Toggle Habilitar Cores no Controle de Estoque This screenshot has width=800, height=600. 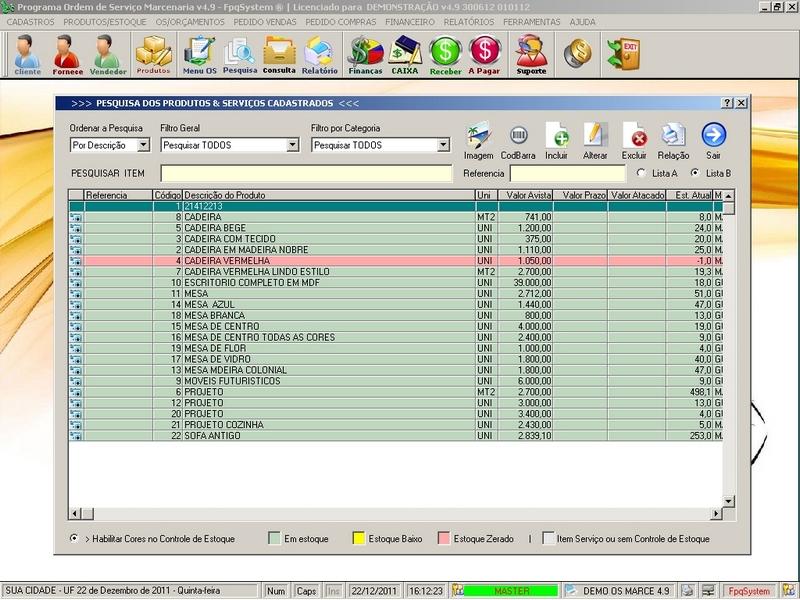pos(75,538)
